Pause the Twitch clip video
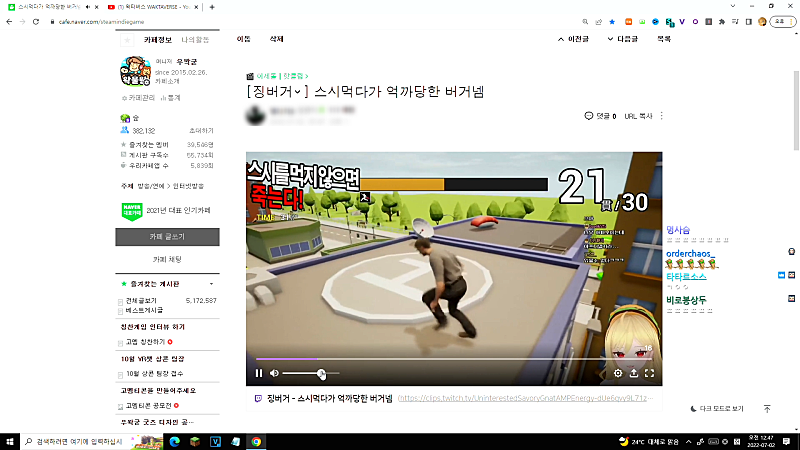This screenshot has height=450, width=800. pyautogui.click(x=258, y=373)
